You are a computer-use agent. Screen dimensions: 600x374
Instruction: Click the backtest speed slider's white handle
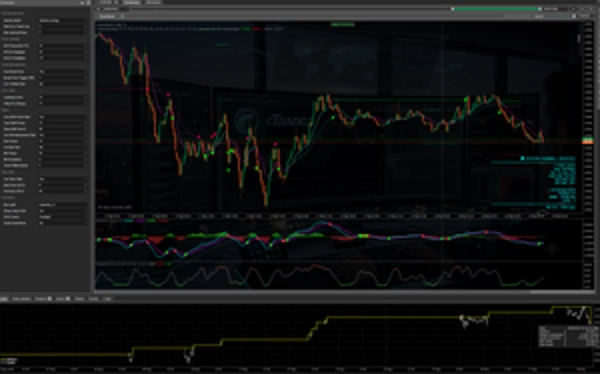(x=574, y=16)
